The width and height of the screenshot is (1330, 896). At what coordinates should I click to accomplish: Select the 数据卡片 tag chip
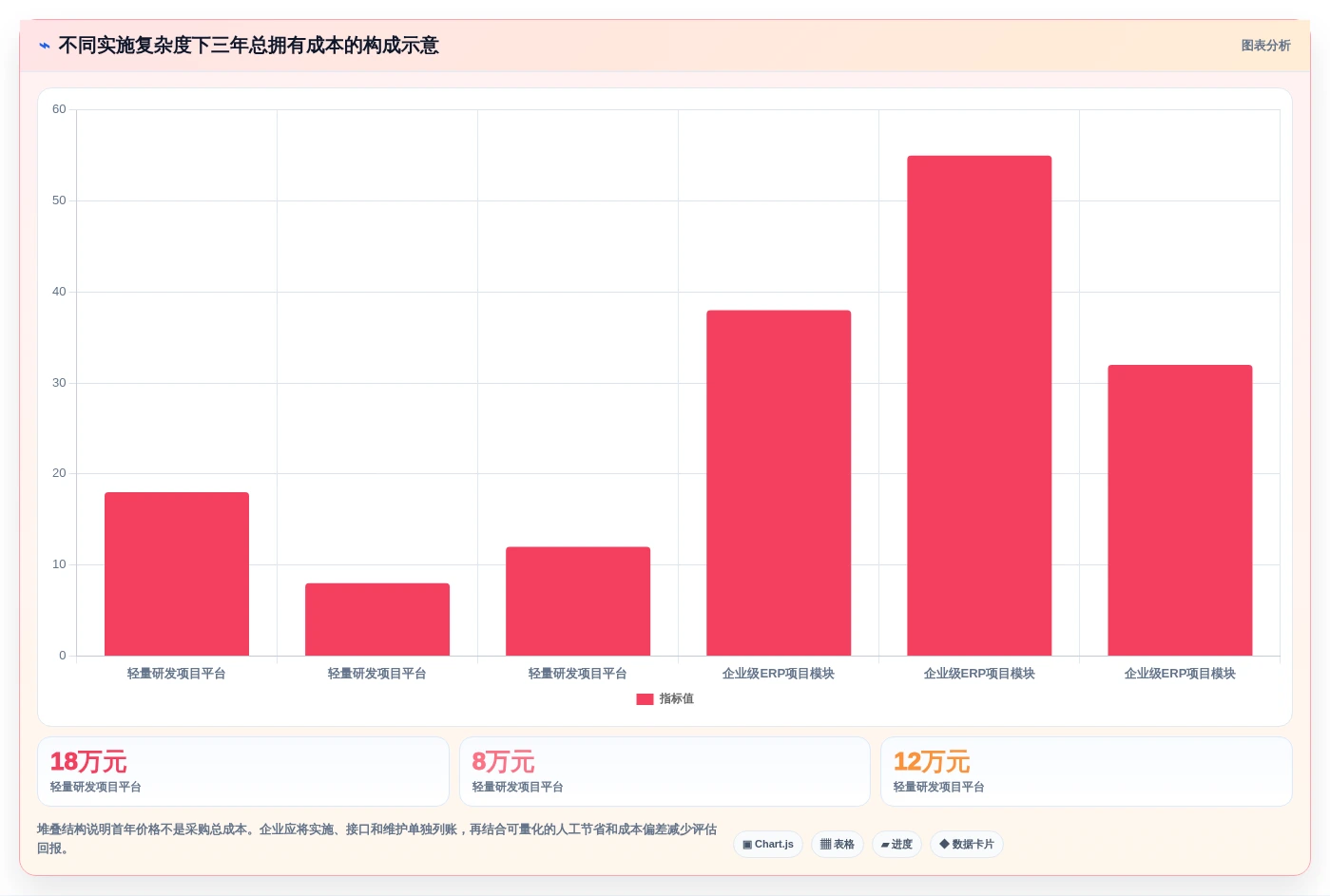tap(967, 844)
